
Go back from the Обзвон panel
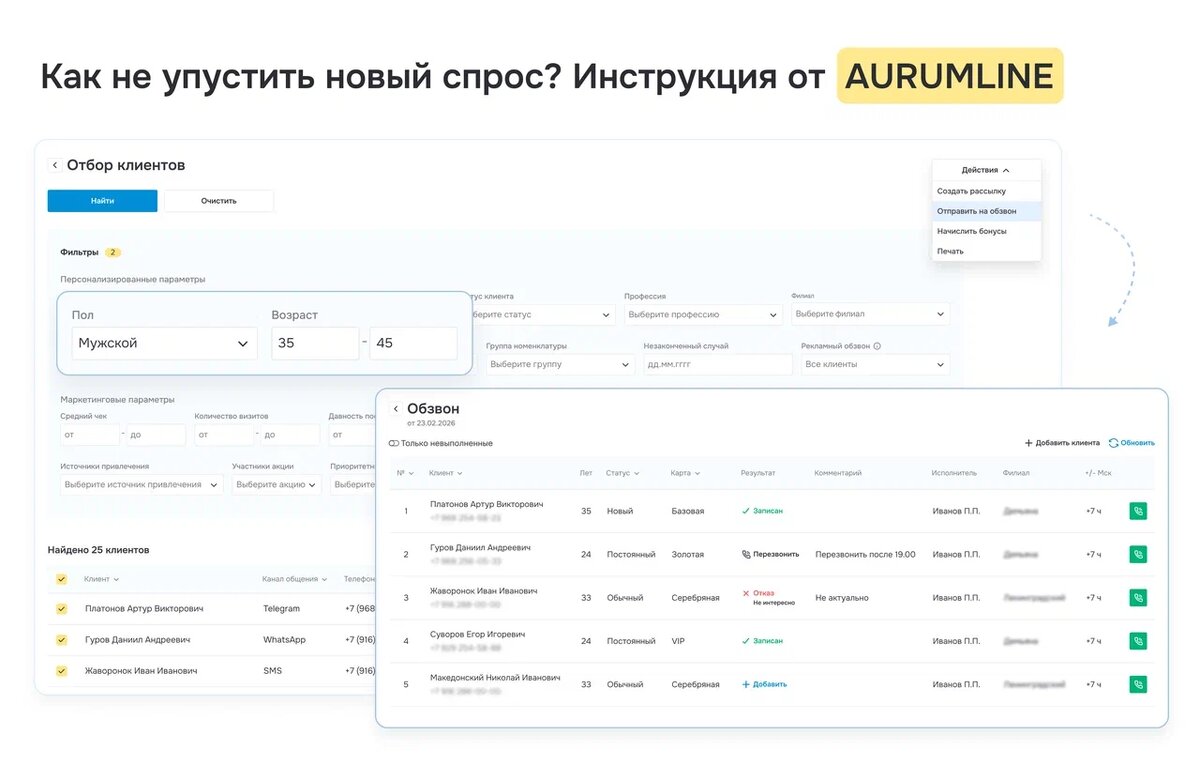tap(395, 409)
